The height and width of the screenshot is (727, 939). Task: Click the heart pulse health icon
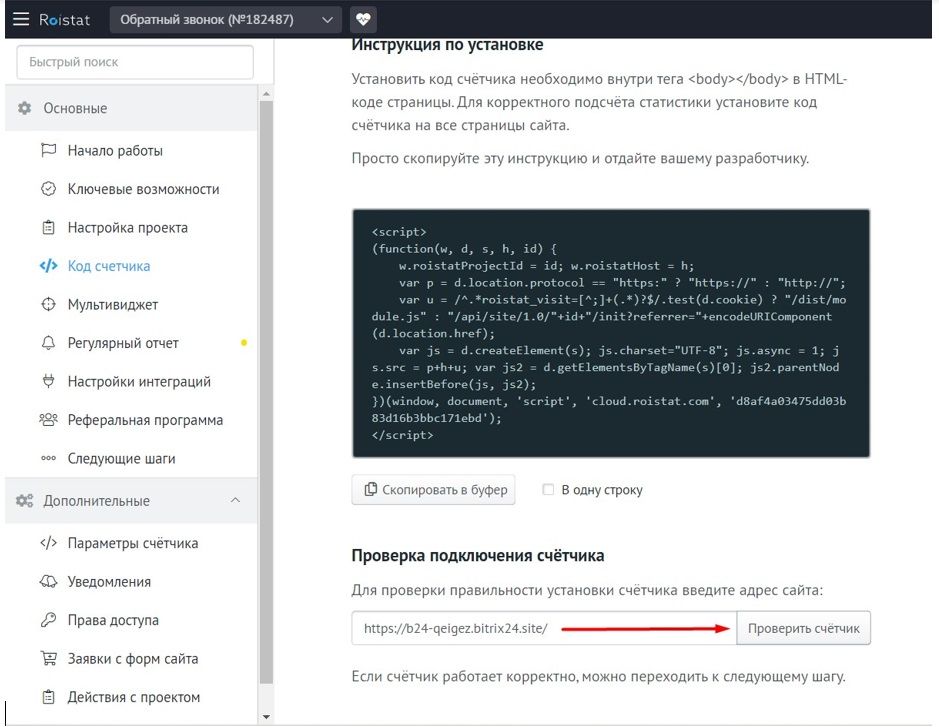click(x=363, y=19)
